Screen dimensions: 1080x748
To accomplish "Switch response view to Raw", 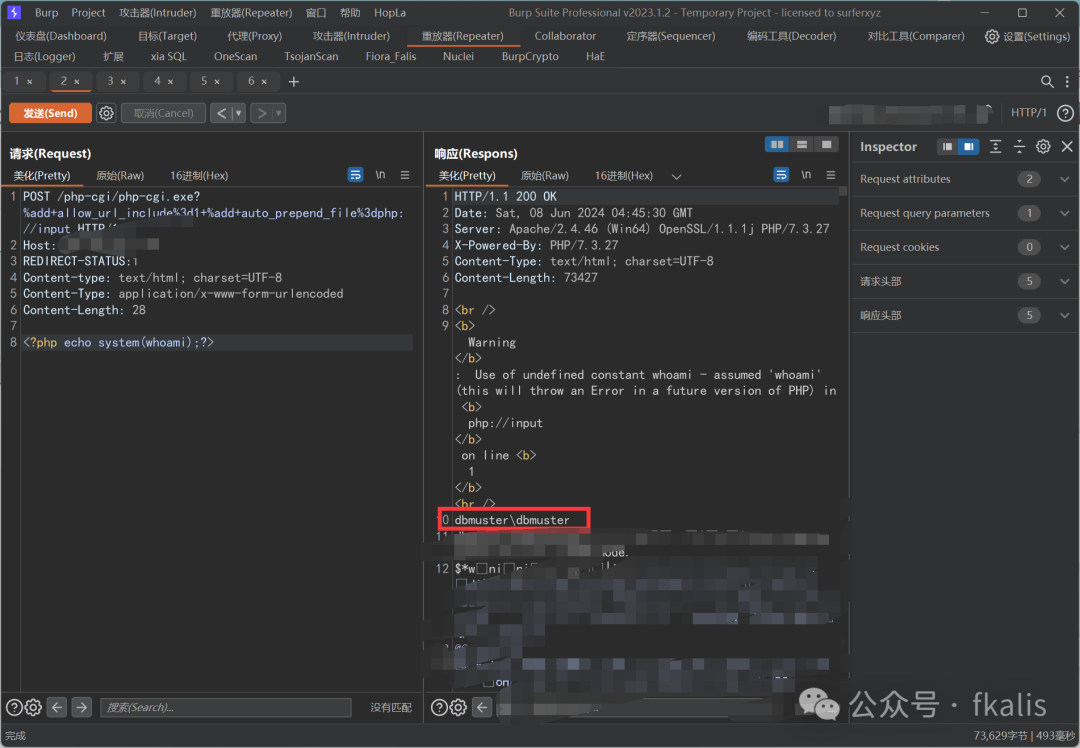I will tap(545, 176).
